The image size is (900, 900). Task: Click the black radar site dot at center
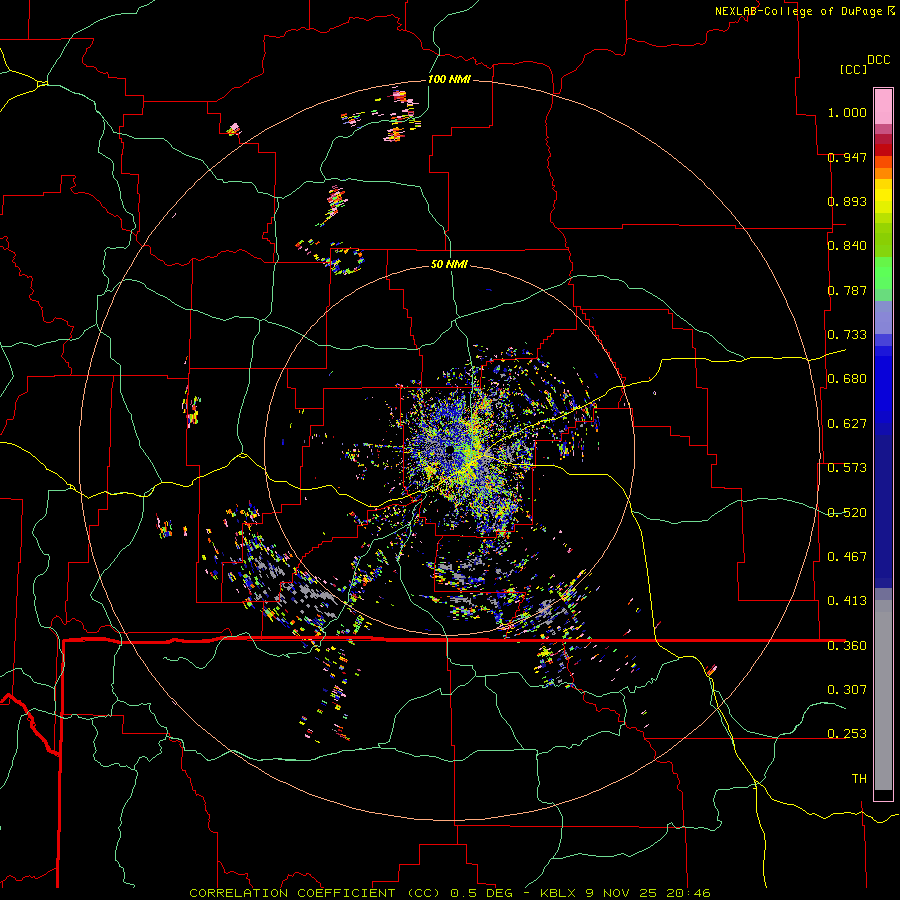click(x=449, y=451)
